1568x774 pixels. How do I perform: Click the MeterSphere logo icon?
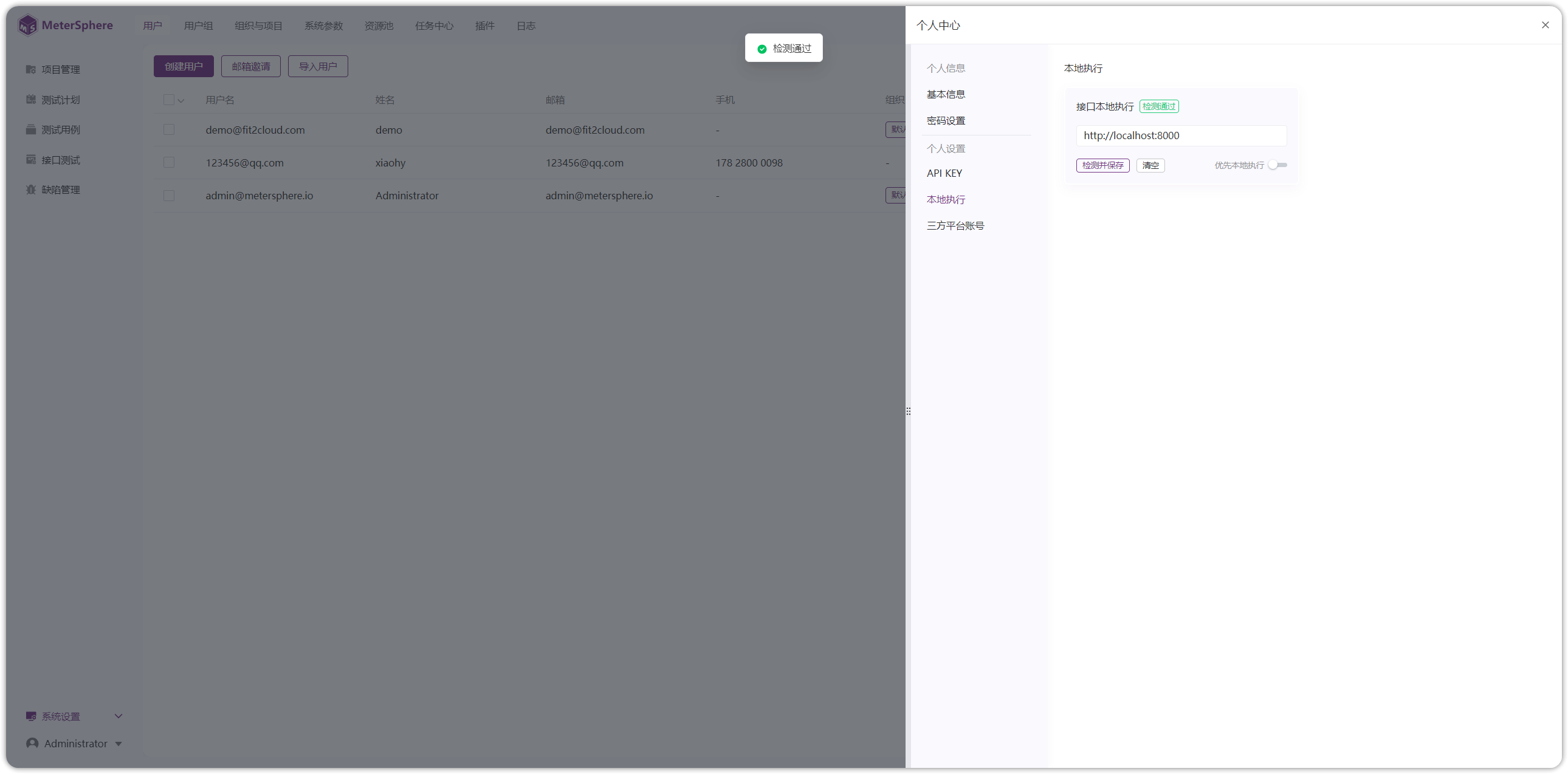pos(27,26)
